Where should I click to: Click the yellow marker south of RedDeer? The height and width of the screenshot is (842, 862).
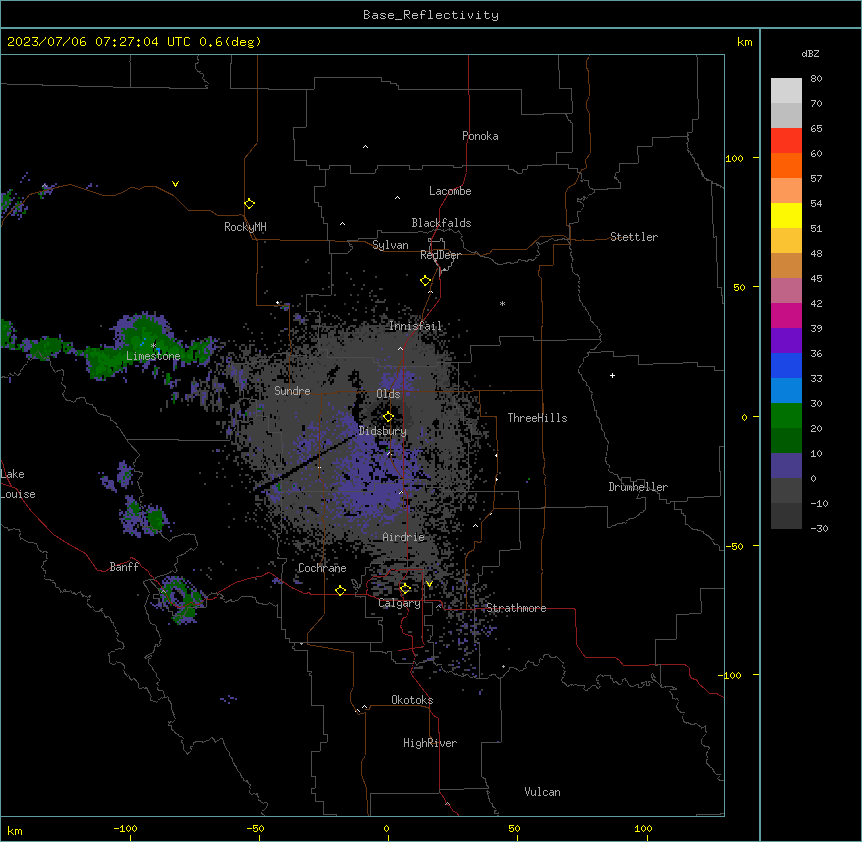click(x=425, y=281)
